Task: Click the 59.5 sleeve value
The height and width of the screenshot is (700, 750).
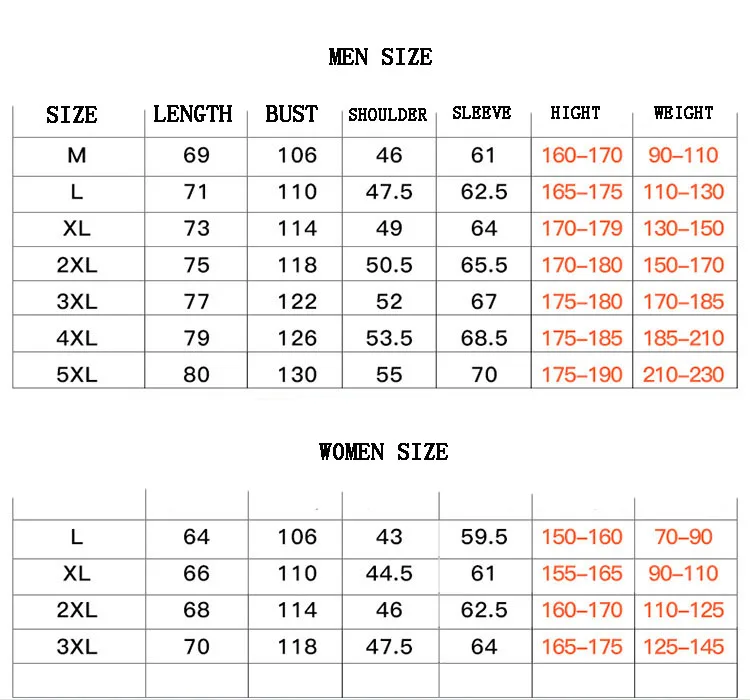Action: (484, 537)
